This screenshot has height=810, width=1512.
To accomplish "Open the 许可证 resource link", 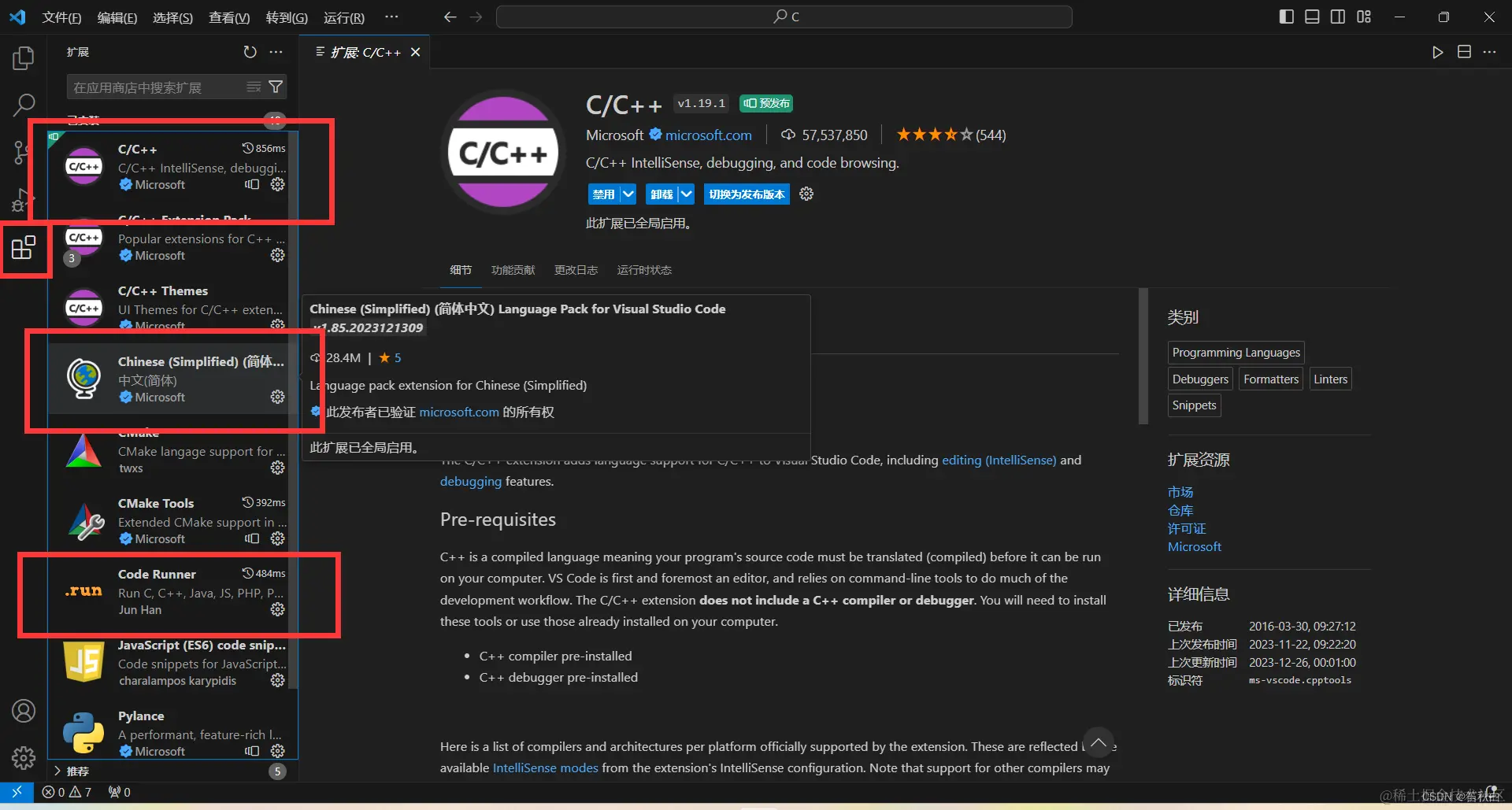I will 1187,528.
